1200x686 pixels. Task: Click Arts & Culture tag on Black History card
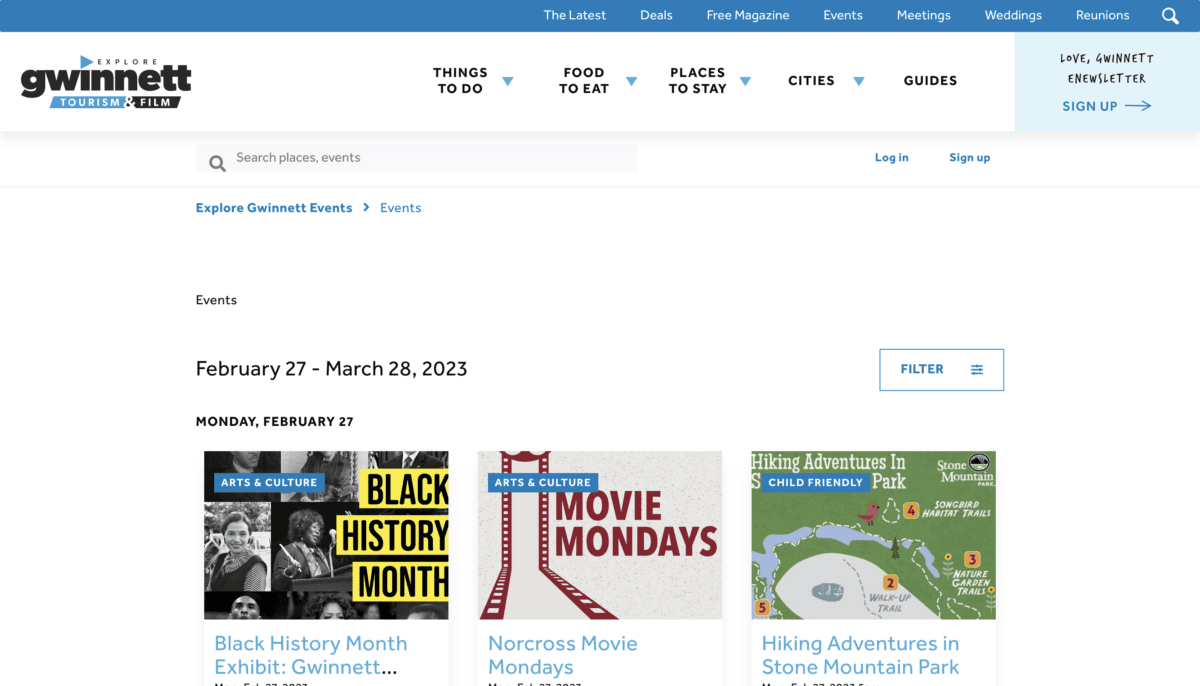(x=269, y=482)
